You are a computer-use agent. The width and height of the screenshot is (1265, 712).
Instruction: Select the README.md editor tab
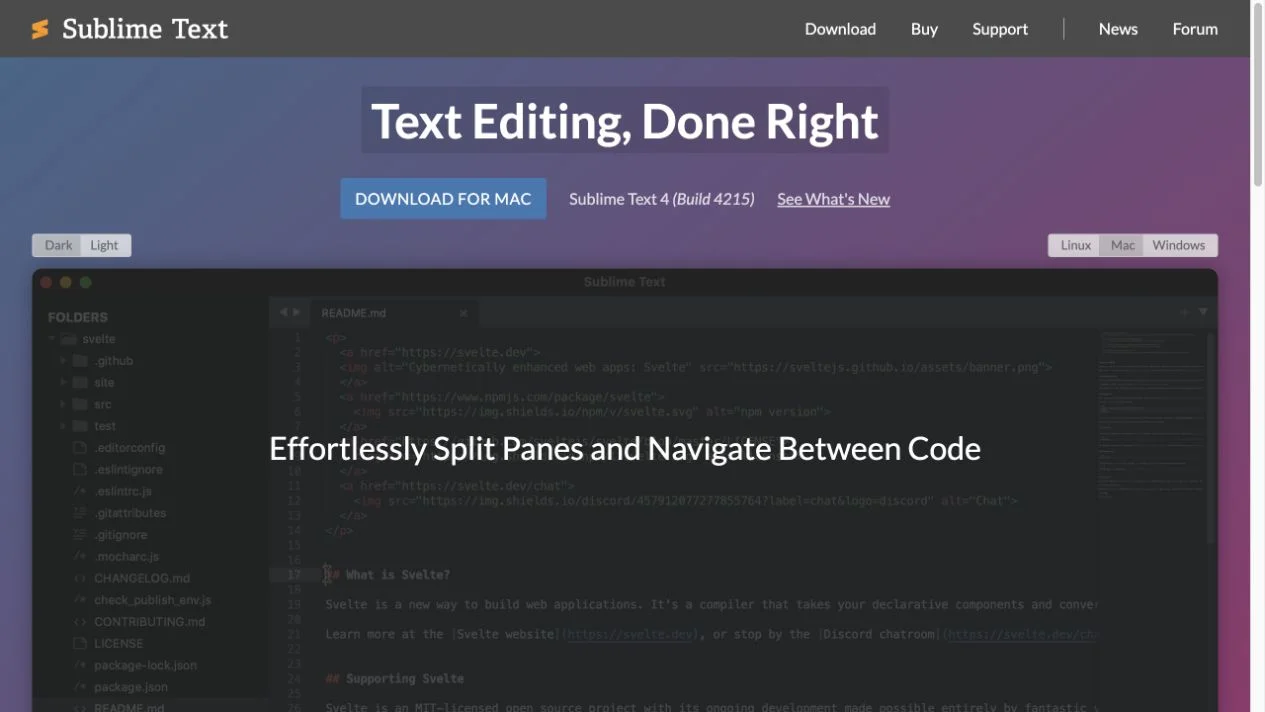click(x=392, y=313)
